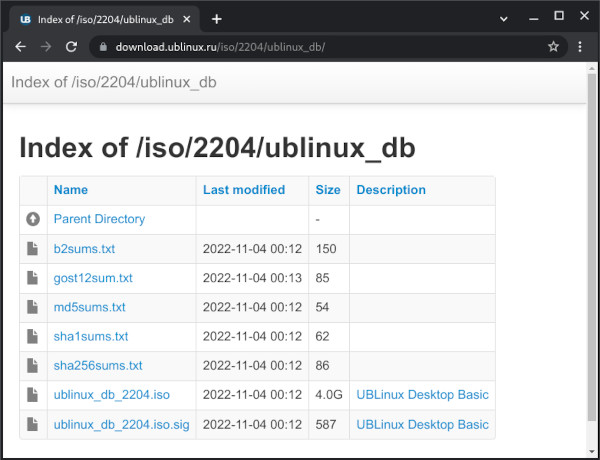Minimize the browser window
The image size is (600, 460).
534,19
